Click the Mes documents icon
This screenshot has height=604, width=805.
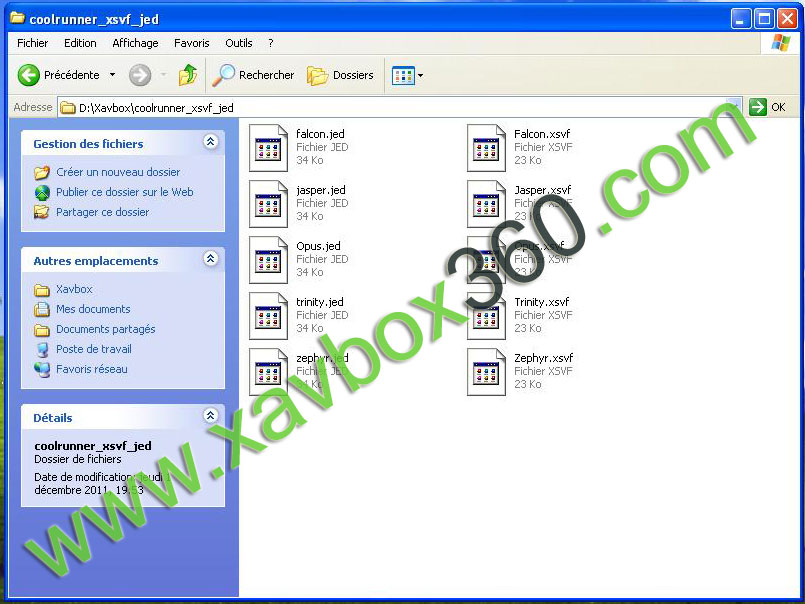(x=42, y=309)
